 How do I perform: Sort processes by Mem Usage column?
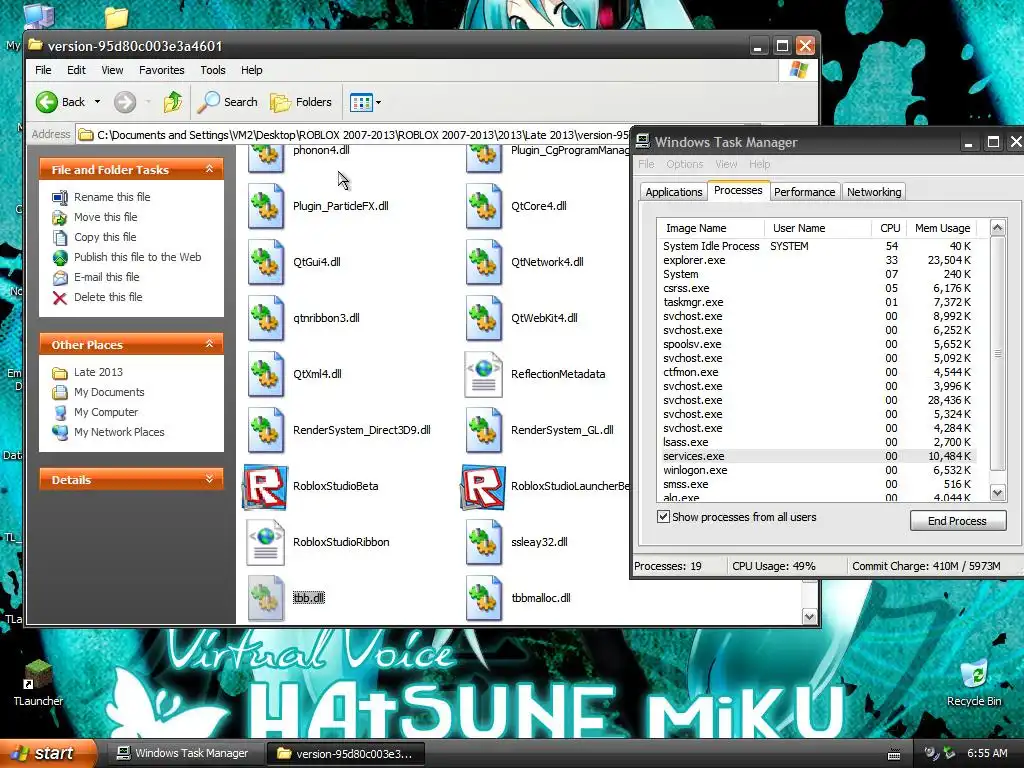click(942, 228)
